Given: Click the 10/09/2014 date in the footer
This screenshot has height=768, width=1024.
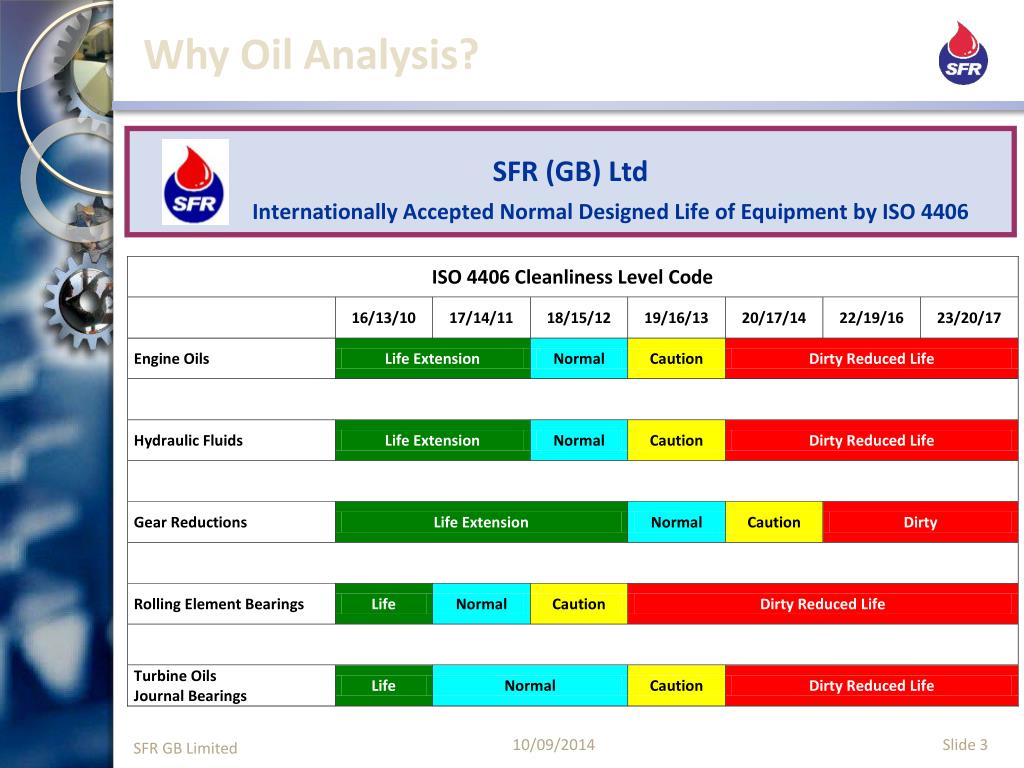Looking at the screenshot, I should click(554, 744).
